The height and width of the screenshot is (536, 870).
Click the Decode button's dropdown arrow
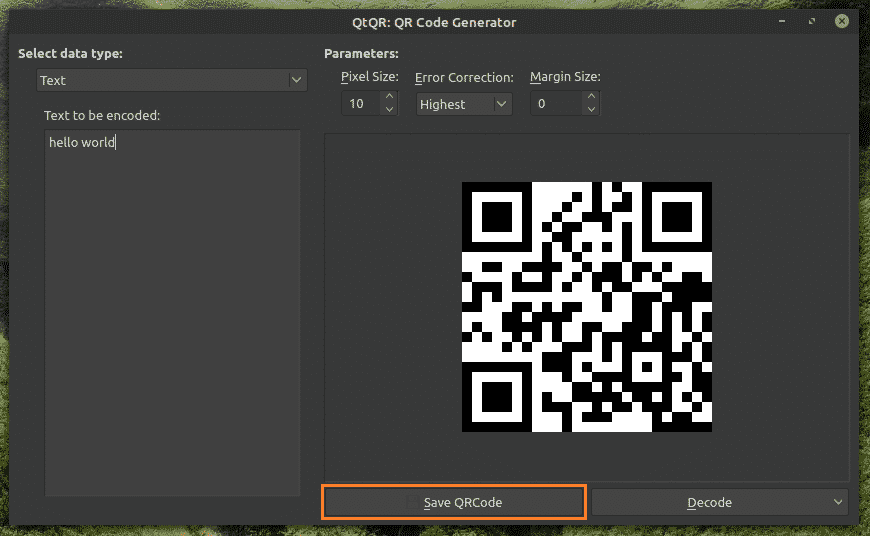[837, 502]
